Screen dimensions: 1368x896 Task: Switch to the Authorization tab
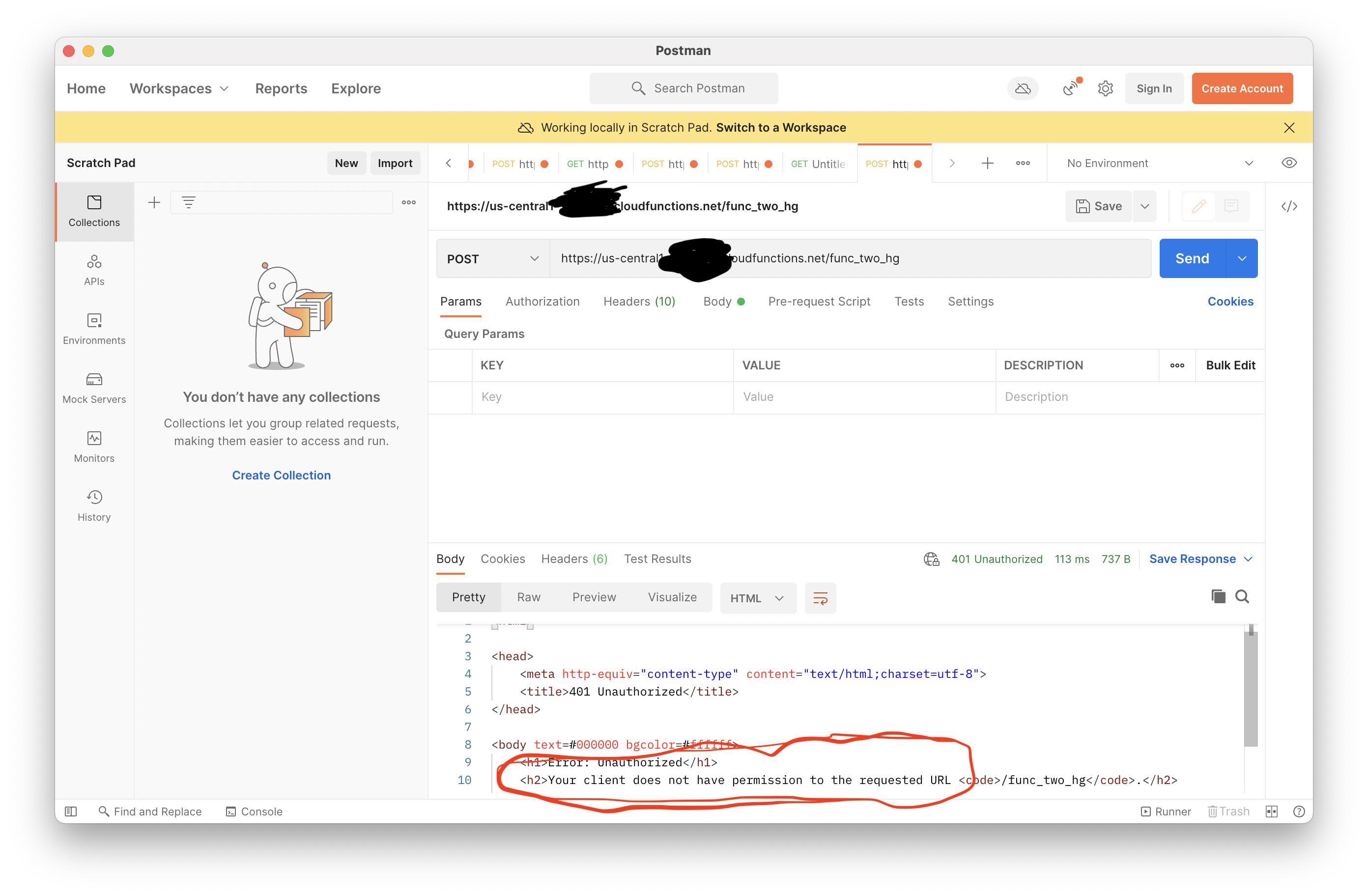click(542, 302)
